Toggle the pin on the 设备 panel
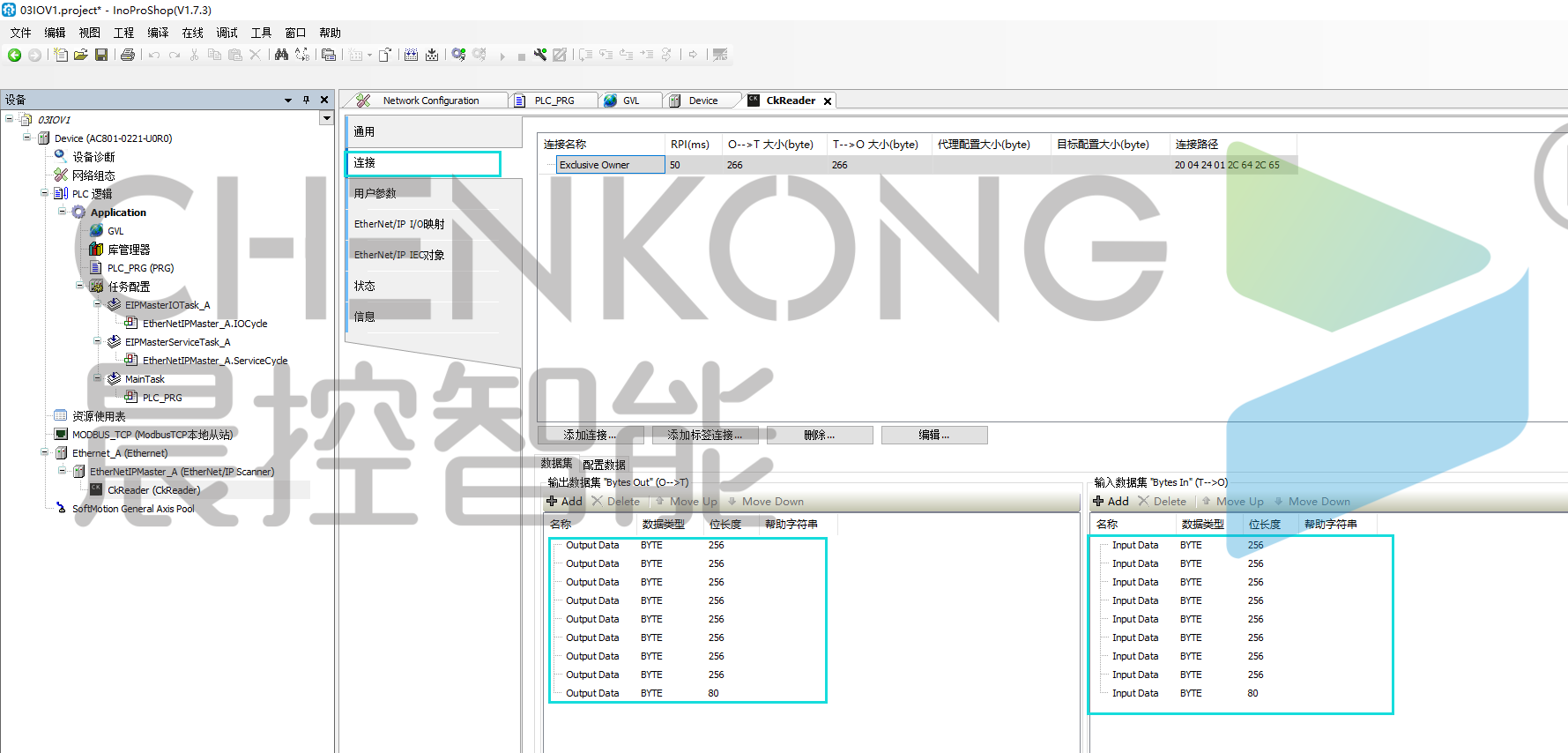 coord(306,100)
